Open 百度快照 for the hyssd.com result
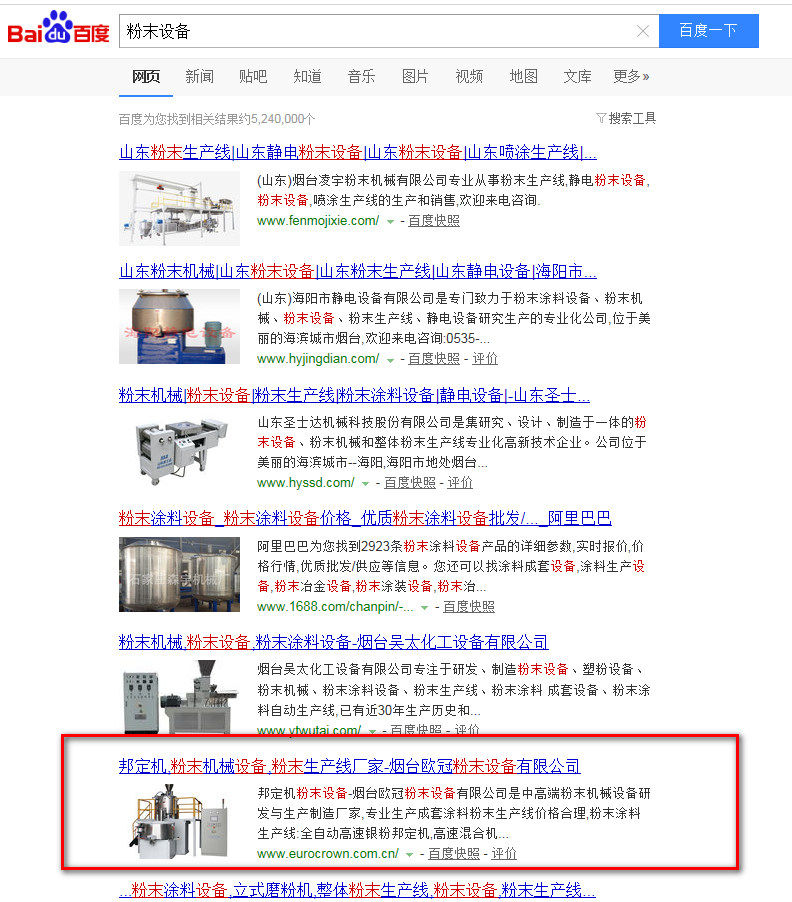Screen dimensions: 792x902 pyautogui.click(x=410, y=483)
